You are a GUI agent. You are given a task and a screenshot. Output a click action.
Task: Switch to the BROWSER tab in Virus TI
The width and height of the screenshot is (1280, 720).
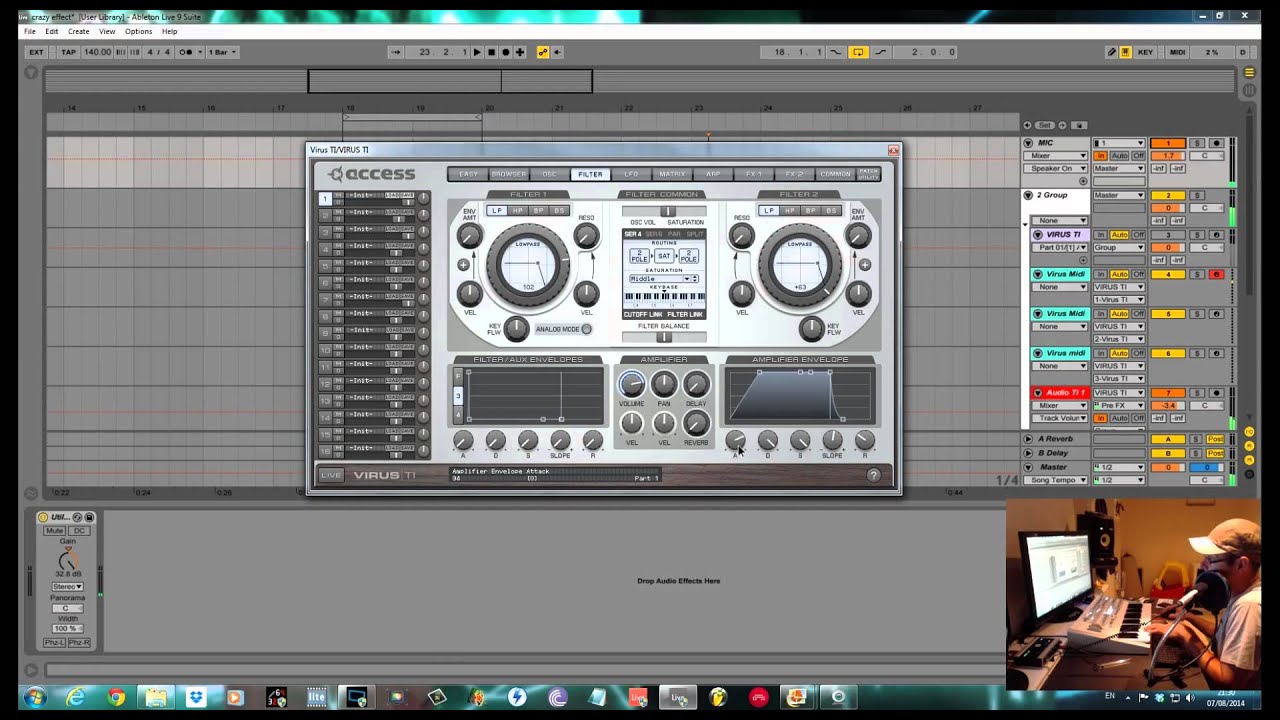pyautogui.click(x=508, y=174)
